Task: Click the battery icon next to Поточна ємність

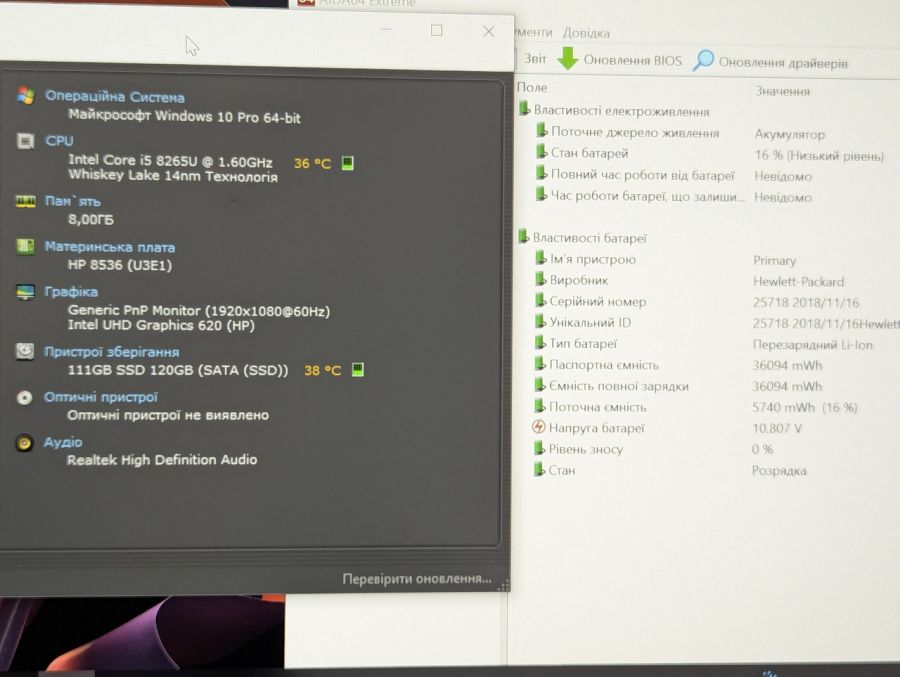Action: point(540,406)
